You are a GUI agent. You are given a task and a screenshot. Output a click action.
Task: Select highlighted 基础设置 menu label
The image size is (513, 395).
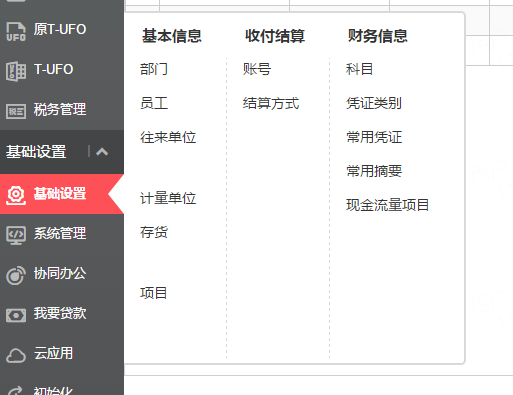(x=60, y=194)
